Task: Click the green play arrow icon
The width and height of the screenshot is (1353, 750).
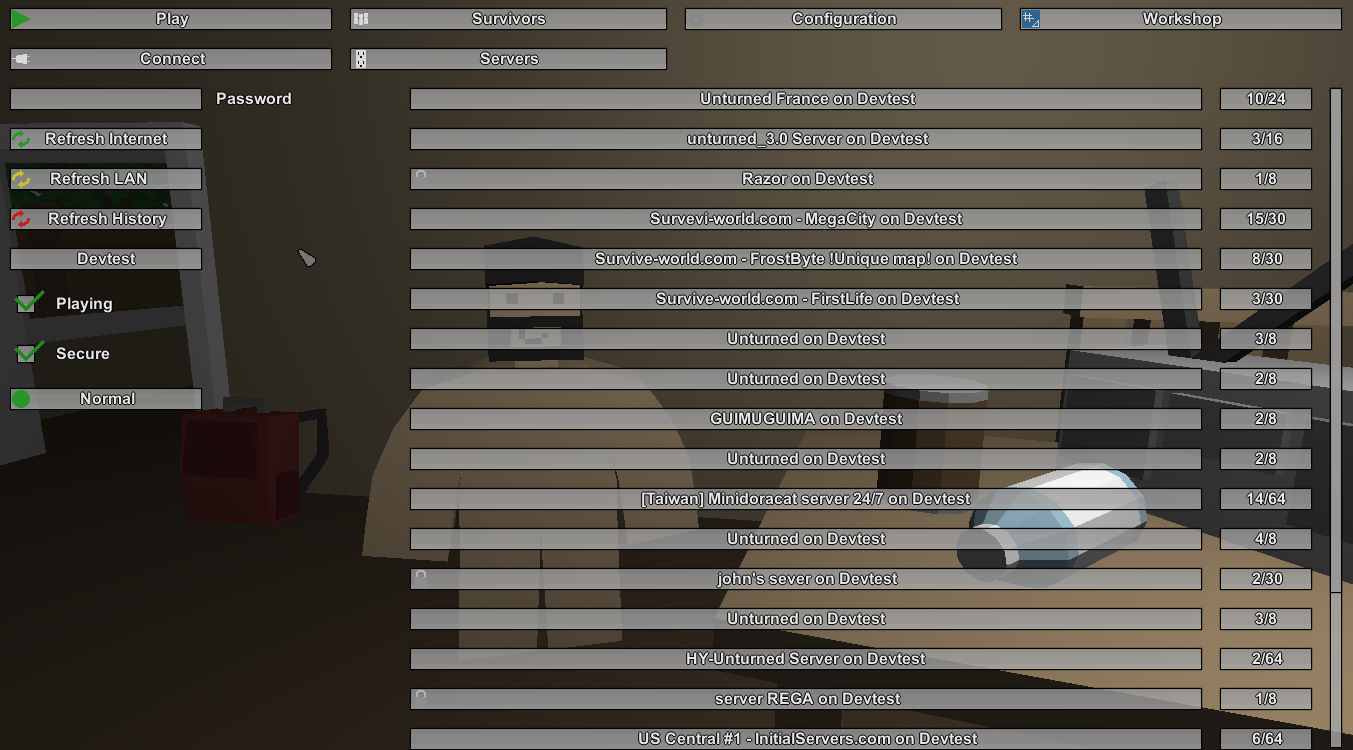Action: tap(21, 19)
